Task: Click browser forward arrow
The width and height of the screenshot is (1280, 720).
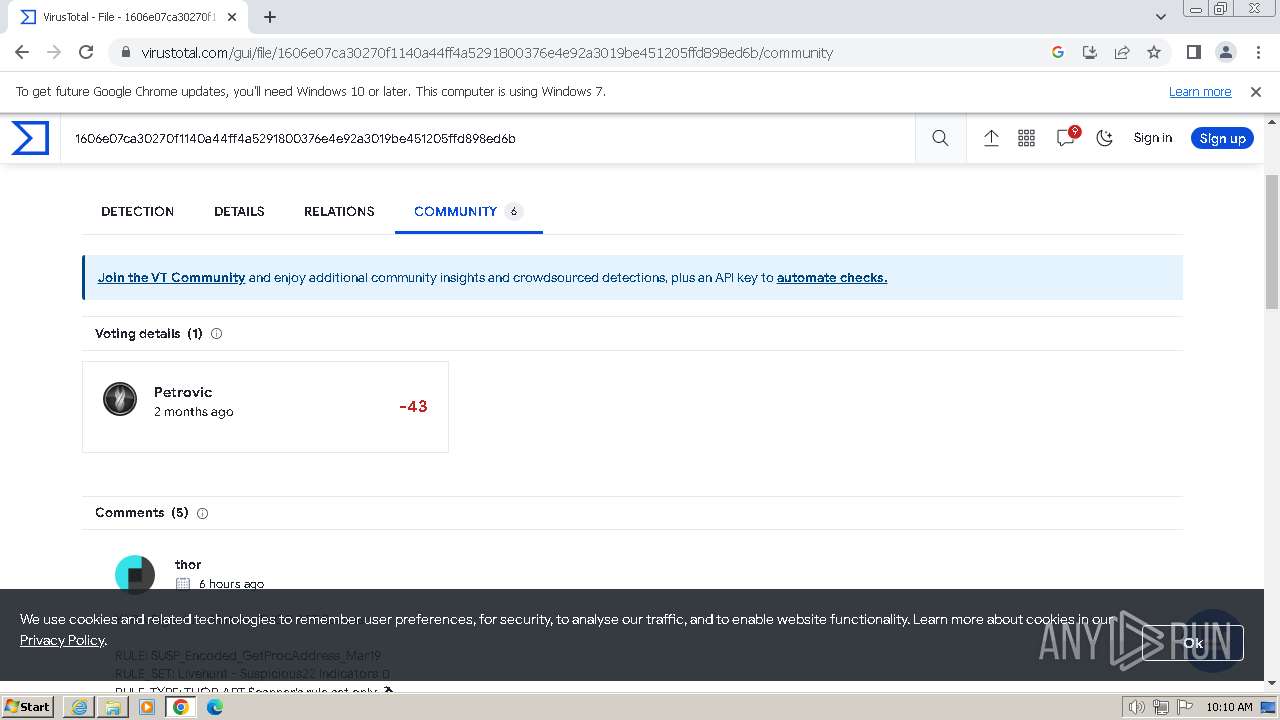Action: (x=54, y=52)
